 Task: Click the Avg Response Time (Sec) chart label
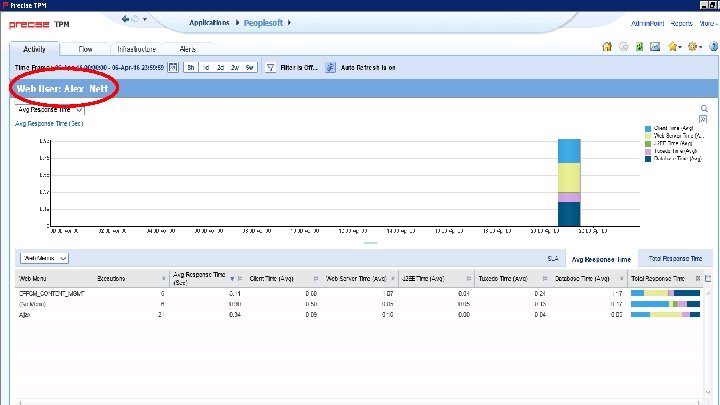pyautogui.click(x=49, y=124)
